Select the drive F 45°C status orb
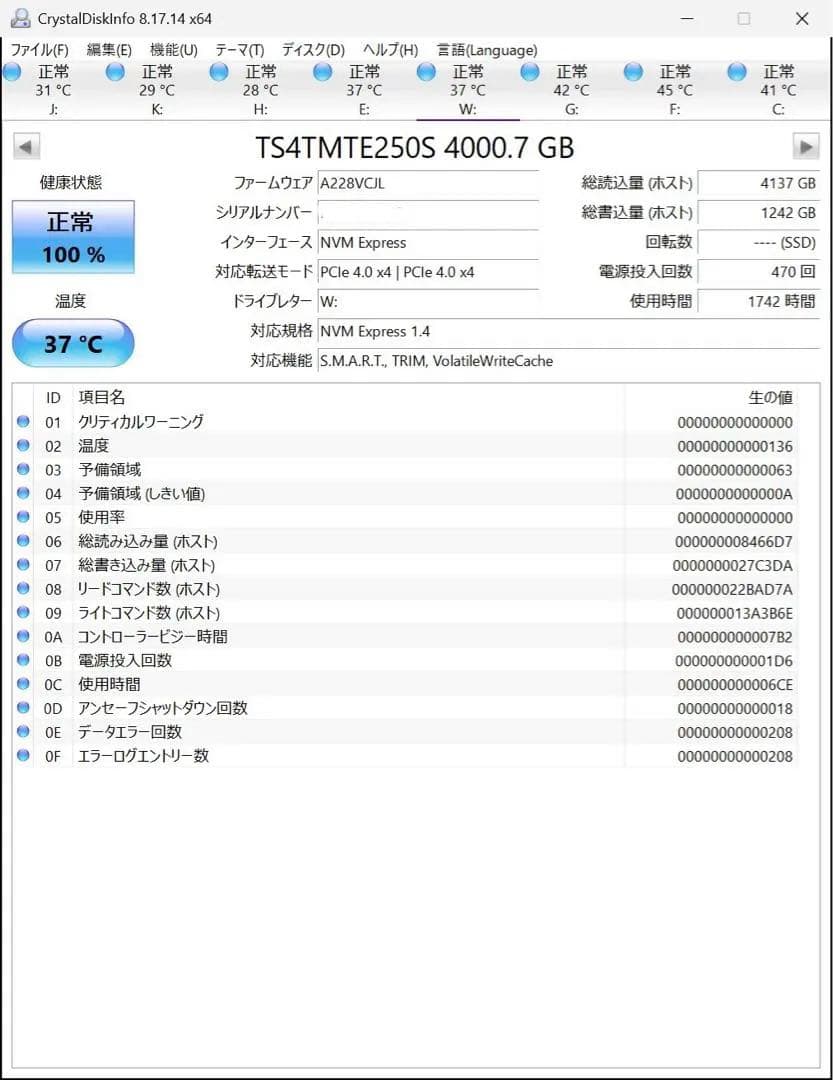This screenshot has width=833, height=1080. click(x=633, y=71)
